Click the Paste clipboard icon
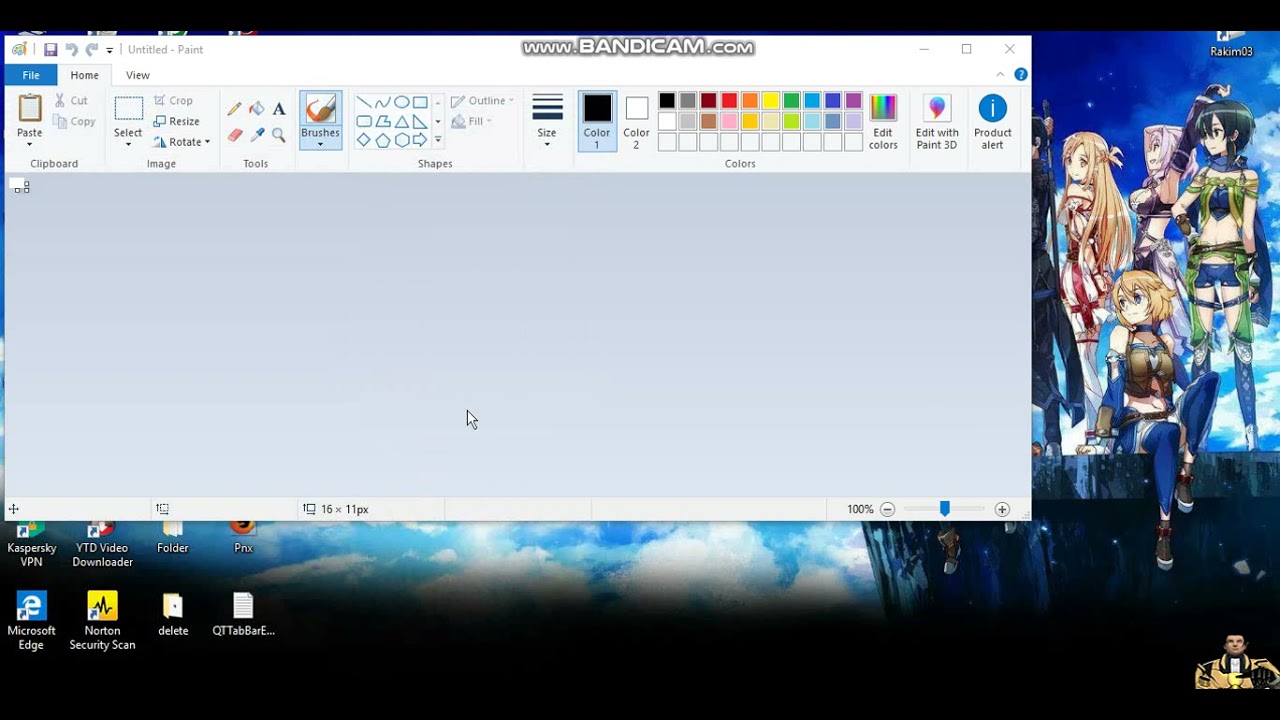This screenshot has height=720, width=1280. click(30, 108)
